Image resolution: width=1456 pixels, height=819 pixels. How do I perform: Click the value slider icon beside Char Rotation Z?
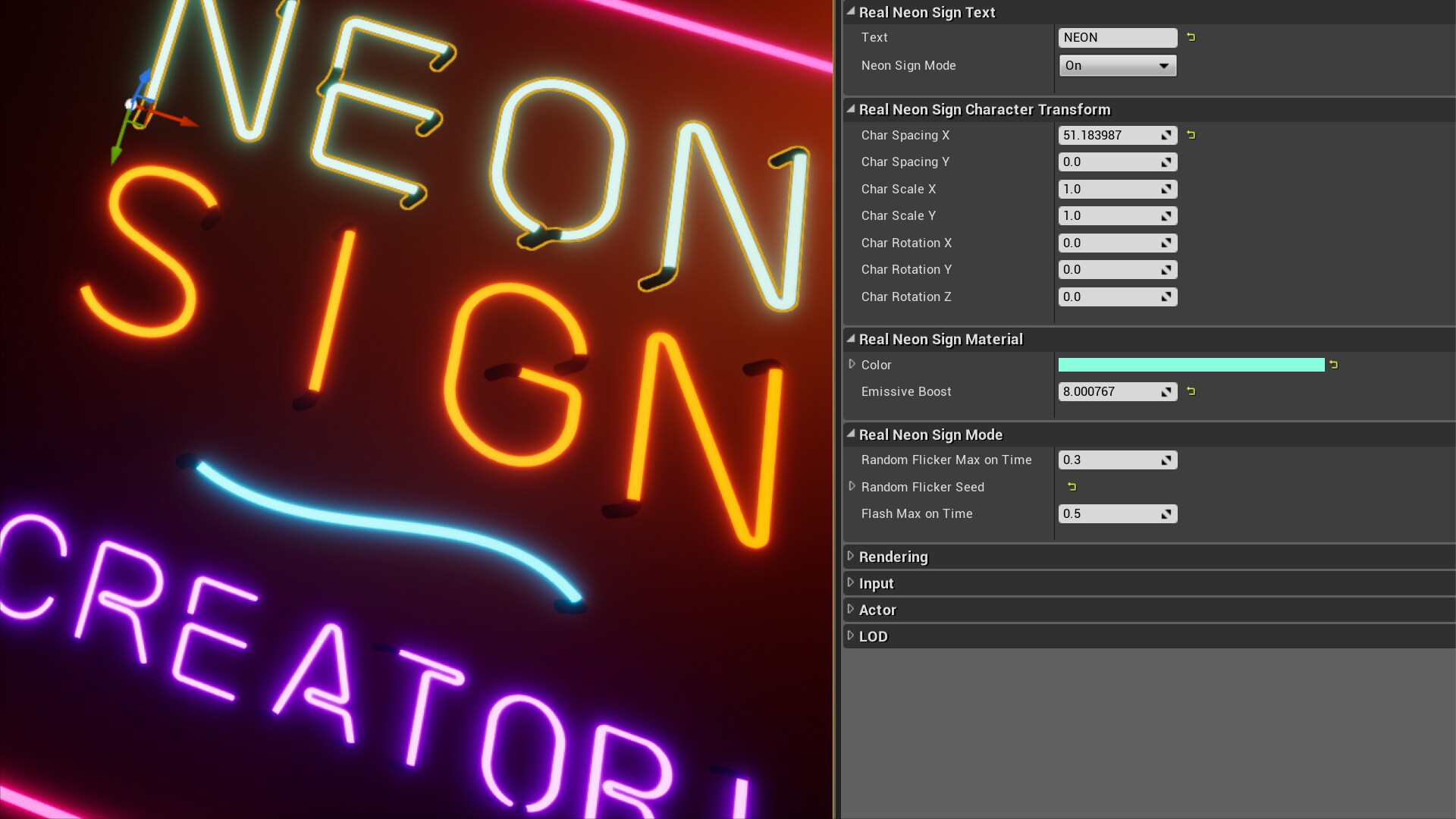point(1166,297)
